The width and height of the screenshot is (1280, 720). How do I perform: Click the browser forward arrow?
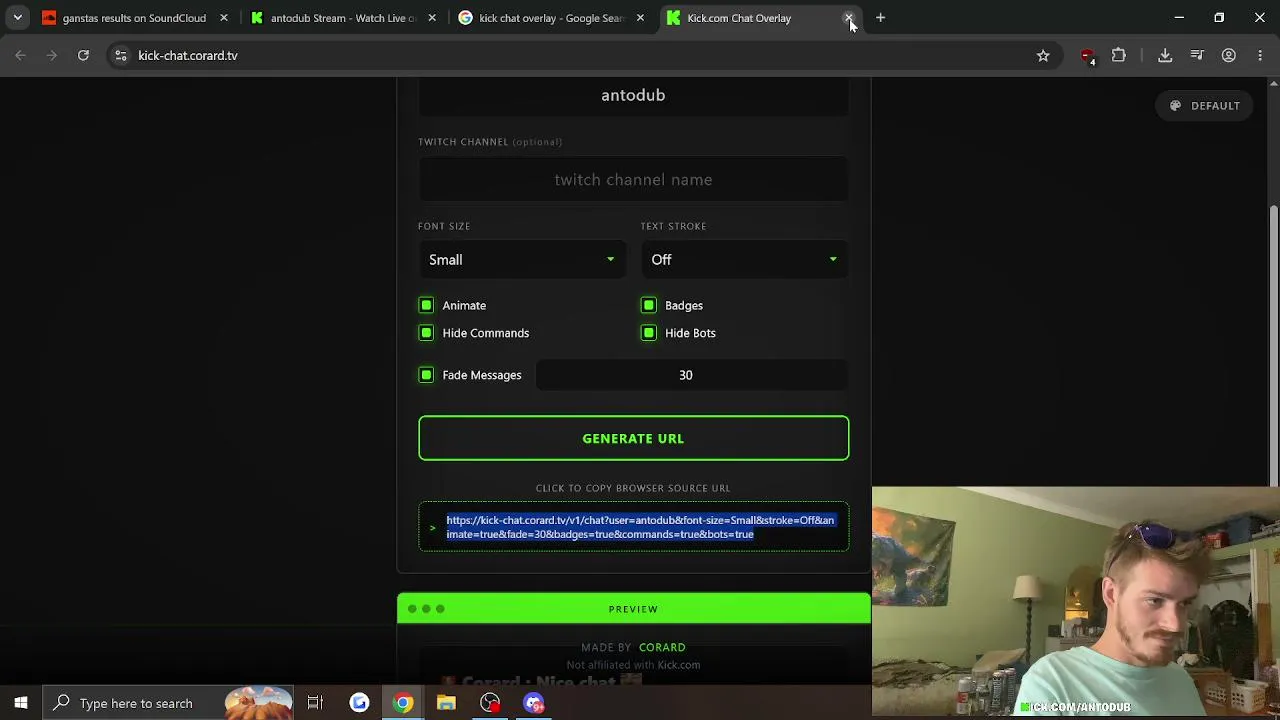[x=52, y=55]
